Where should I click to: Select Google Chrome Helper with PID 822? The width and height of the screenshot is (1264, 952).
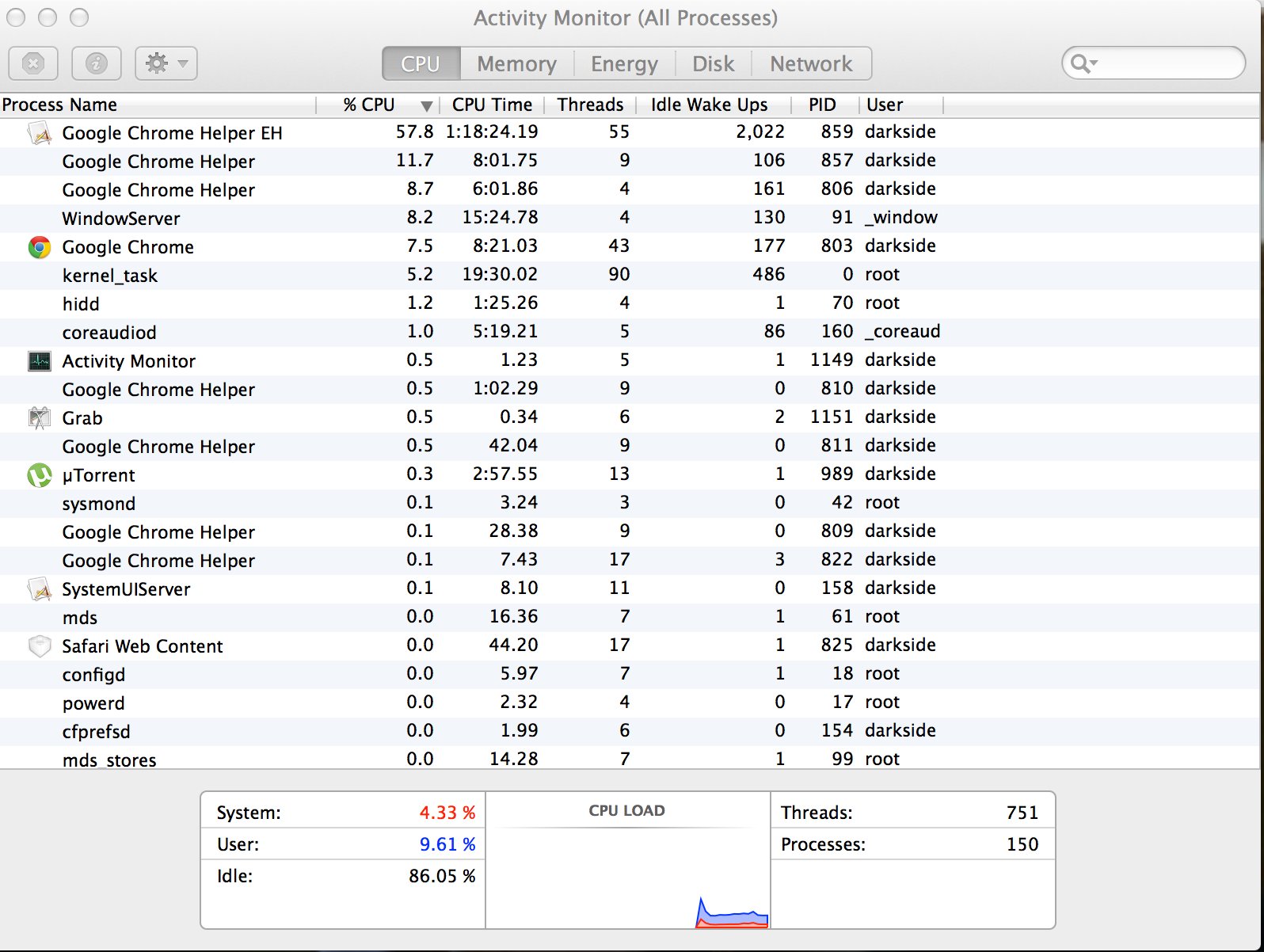[630, 561]
